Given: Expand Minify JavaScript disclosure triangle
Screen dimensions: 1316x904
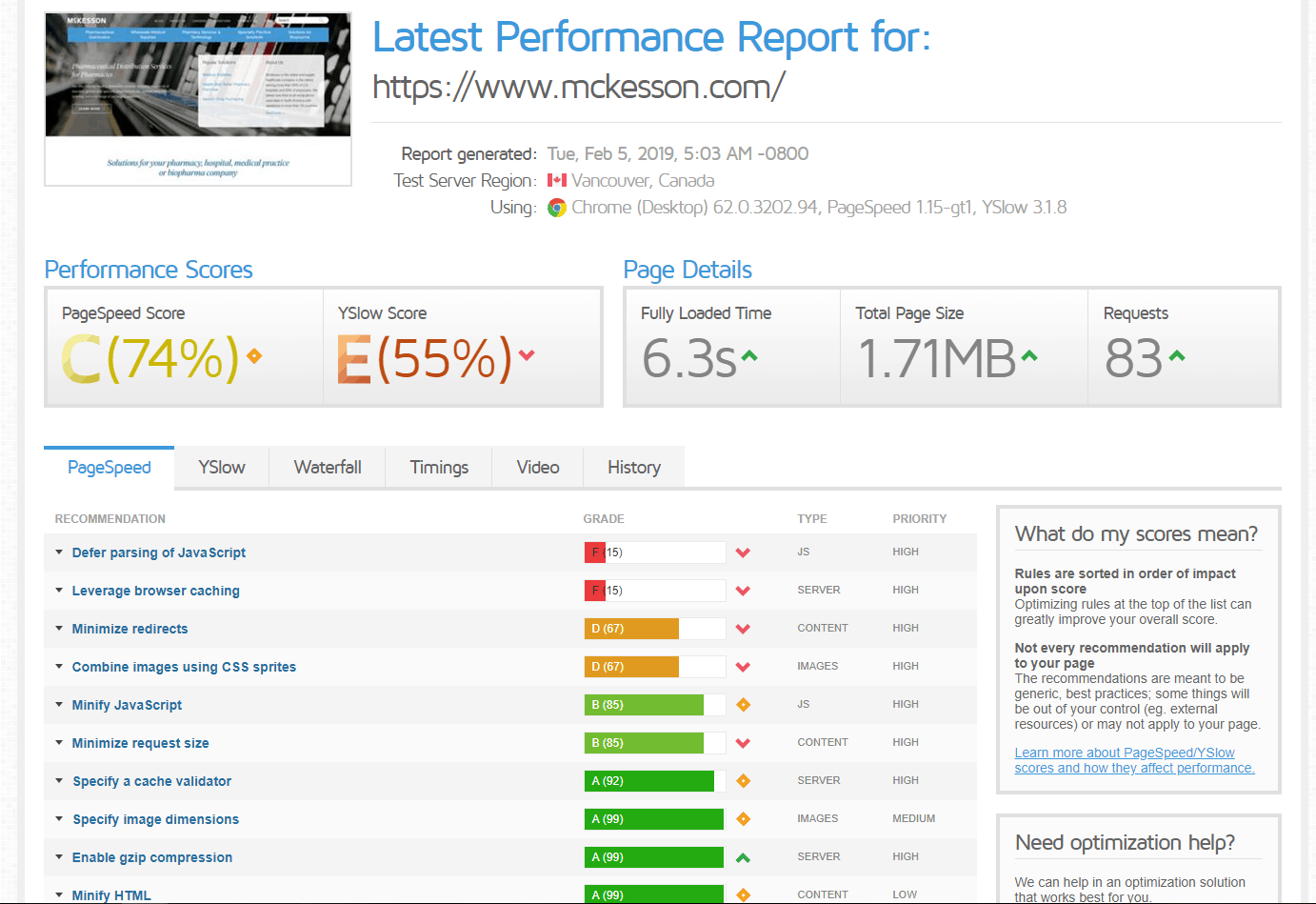Looking at the screenshot, I should tap(59, 705).
